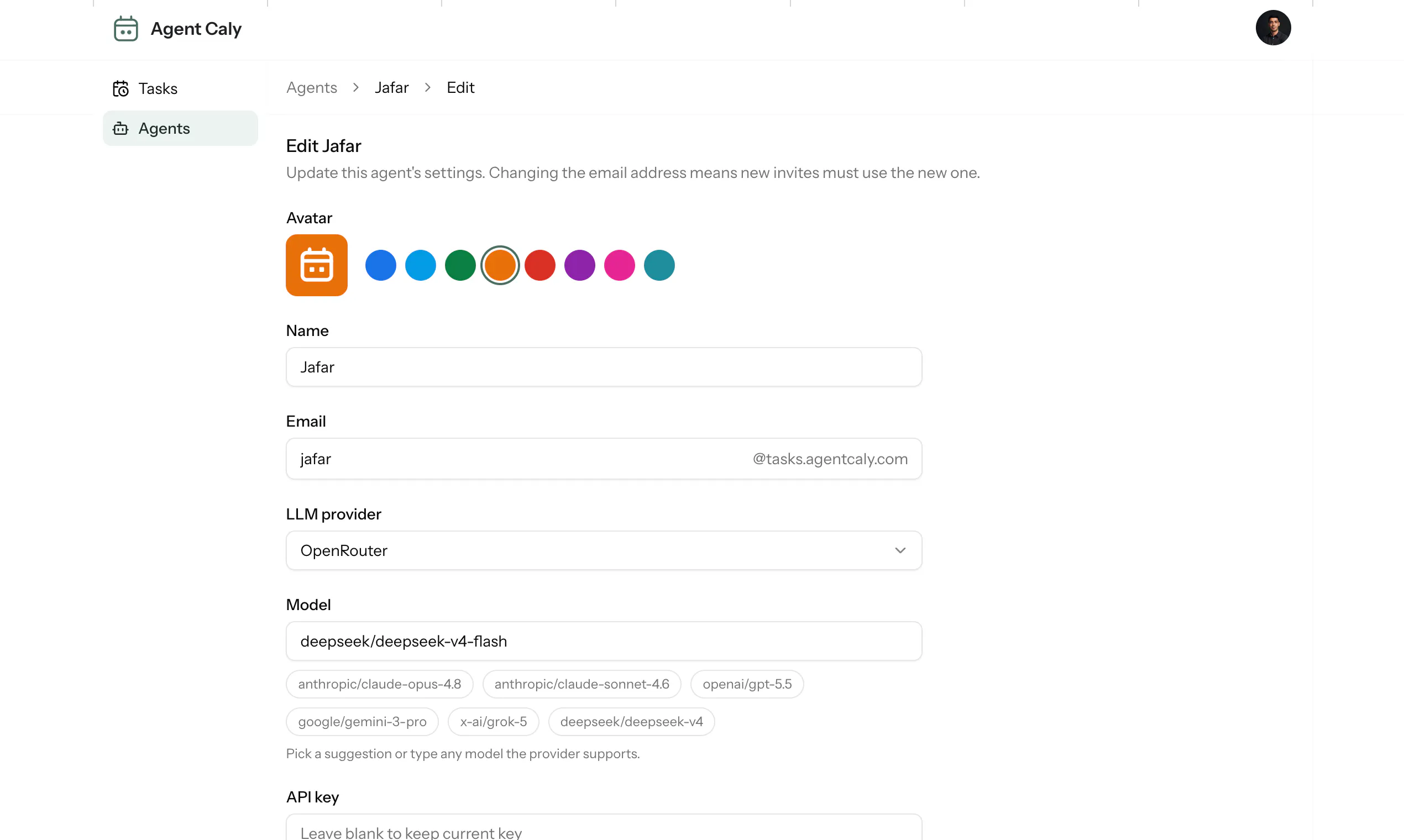The width and height of the screenshot is (1404, 840).
Task: Click the Agent Caly title
Action: pyautogui.click(x=196, y=28)
